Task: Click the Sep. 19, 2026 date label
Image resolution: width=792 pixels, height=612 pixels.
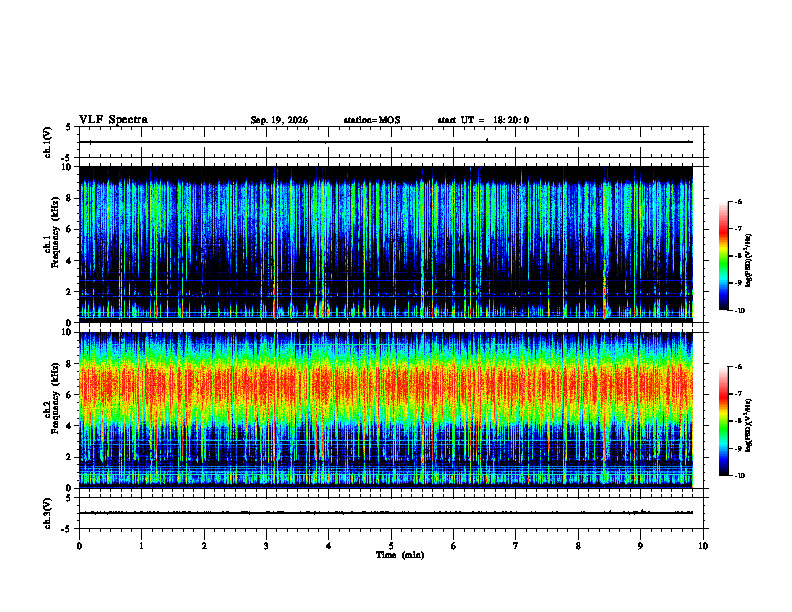Action: pyautogui.click(x=279, y=120)
